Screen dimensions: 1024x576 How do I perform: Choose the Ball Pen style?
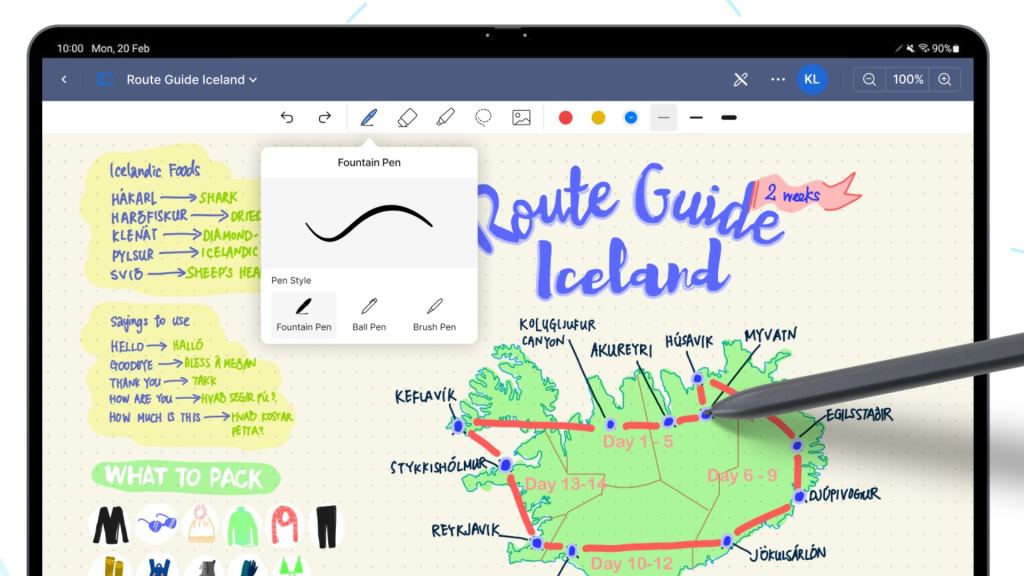pos(369,313)
